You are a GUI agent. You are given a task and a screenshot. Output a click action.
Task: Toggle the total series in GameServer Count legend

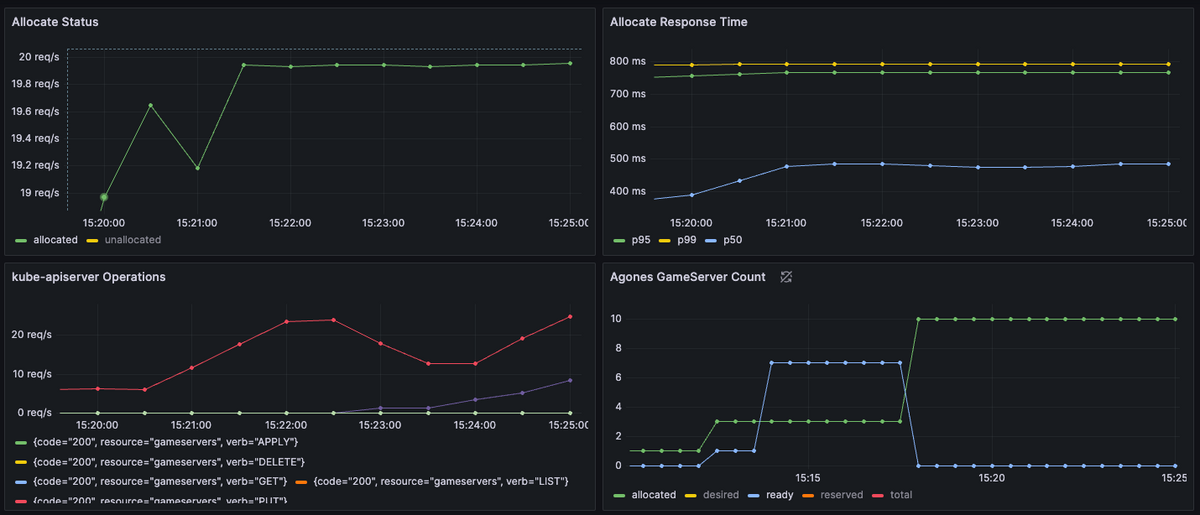tap(898, 494)
